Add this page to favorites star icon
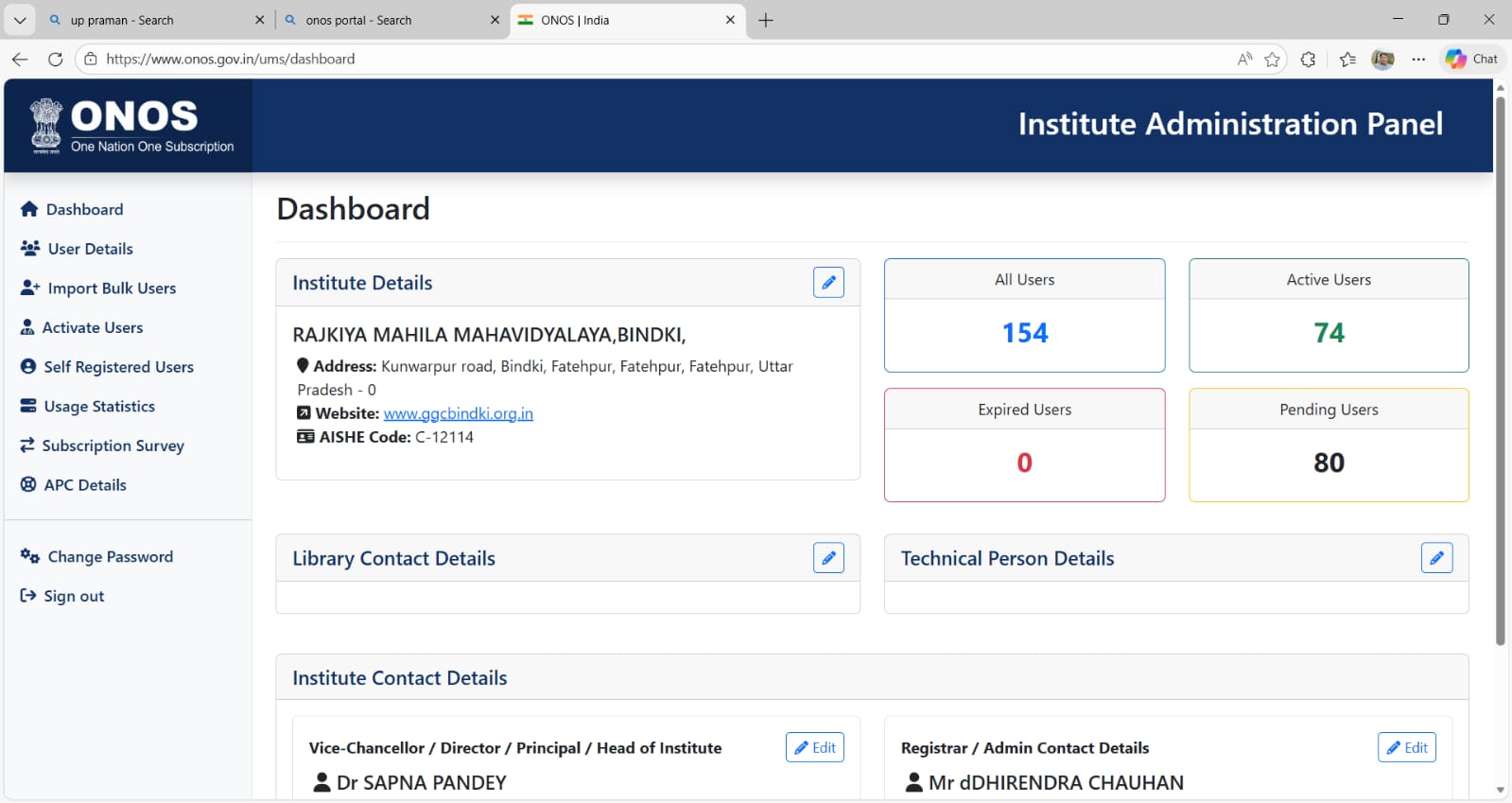The image size is (1512, 803). 1273,59
